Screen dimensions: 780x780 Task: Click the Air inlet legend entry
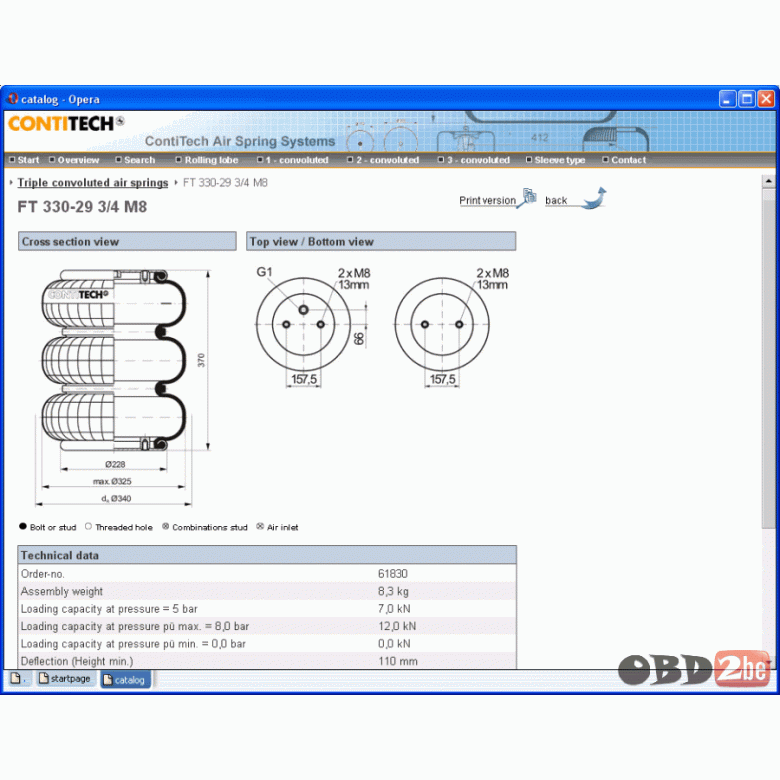point(278,527)
